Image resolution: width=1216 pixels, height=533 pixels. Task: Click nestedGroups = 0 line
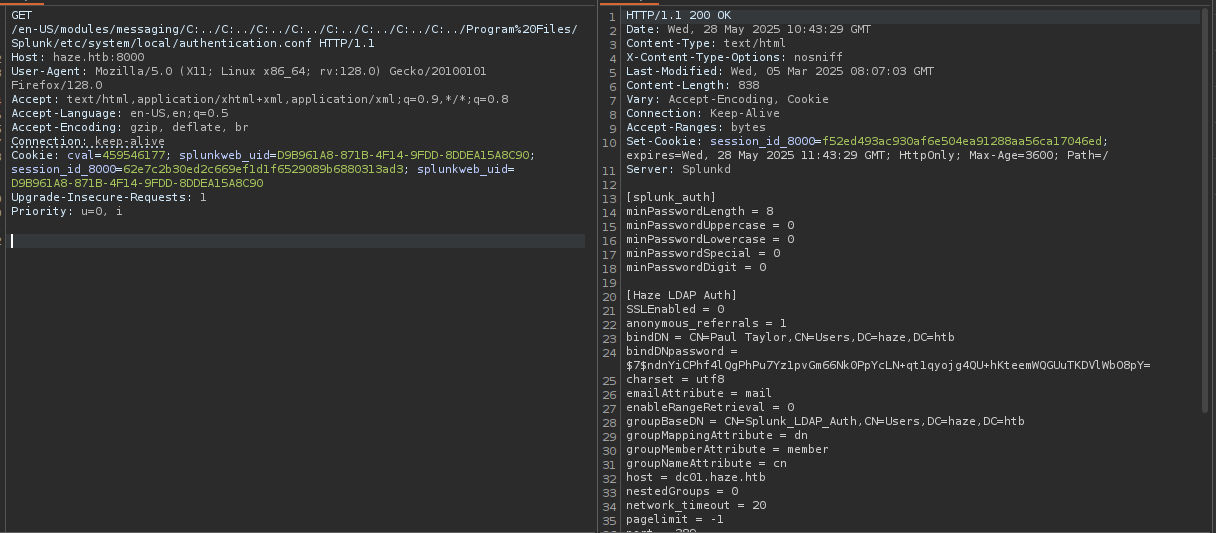tap(682, 492)
